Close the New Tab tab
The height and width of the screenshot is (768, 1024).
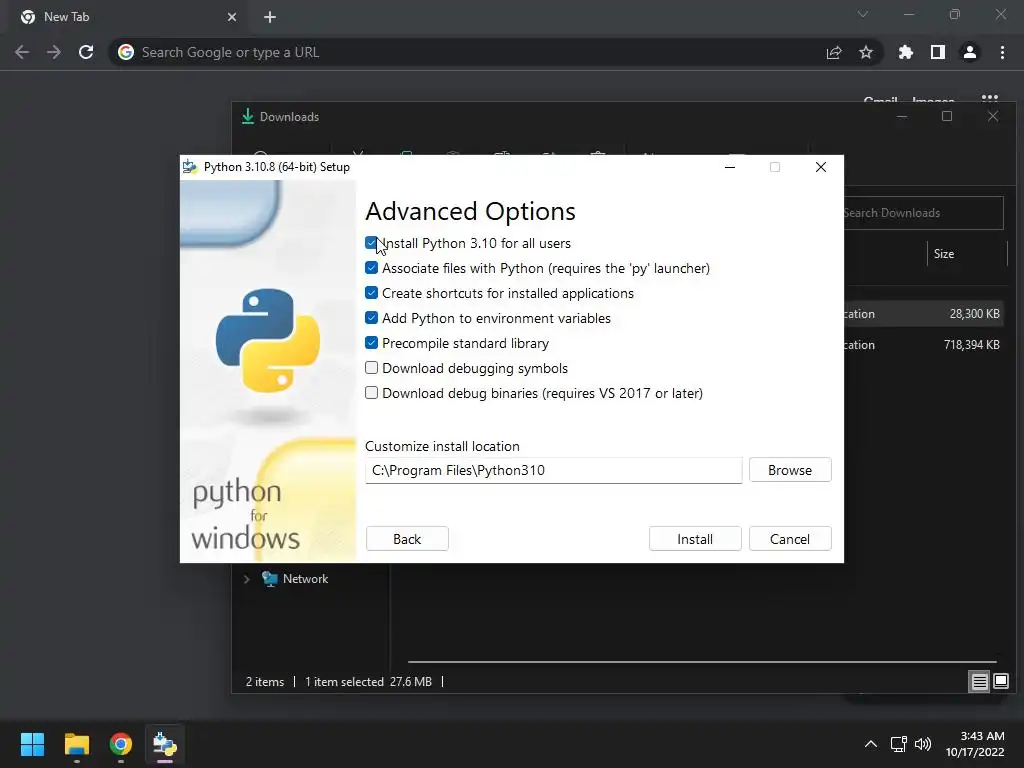coord(232,17)
